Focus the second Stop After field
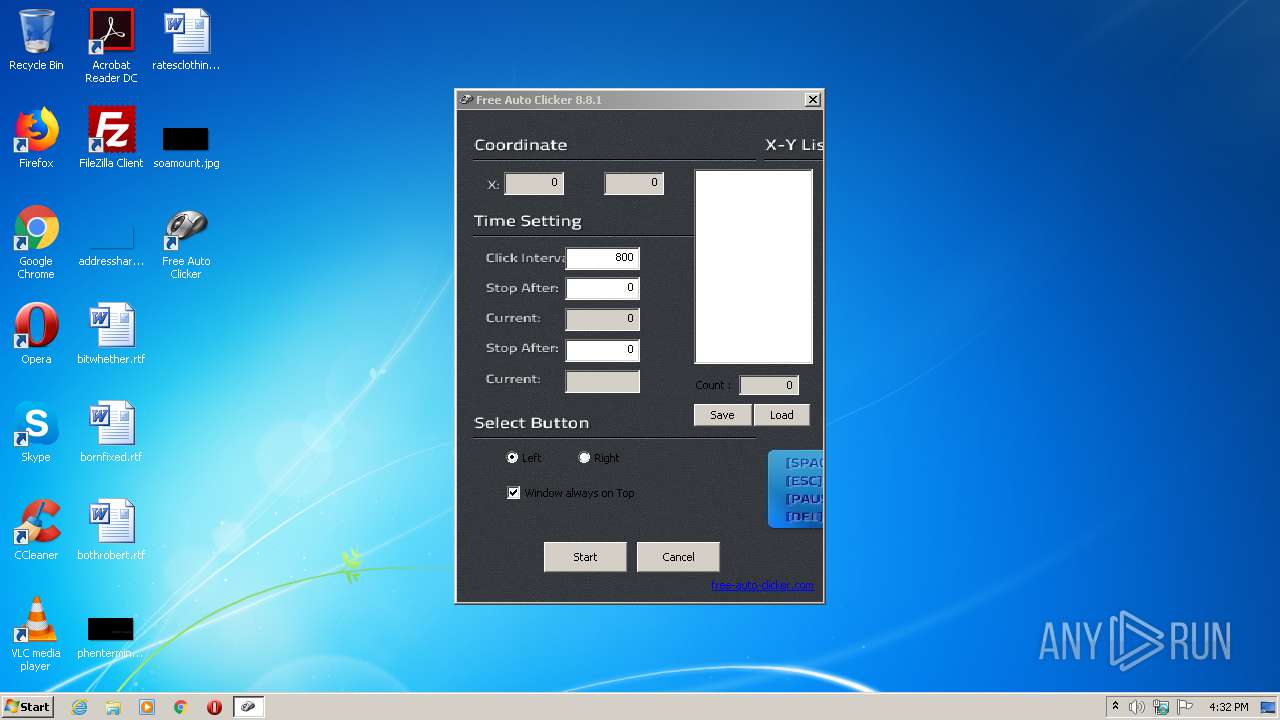Screen dimensions: 1280x720 pos(602,350)
